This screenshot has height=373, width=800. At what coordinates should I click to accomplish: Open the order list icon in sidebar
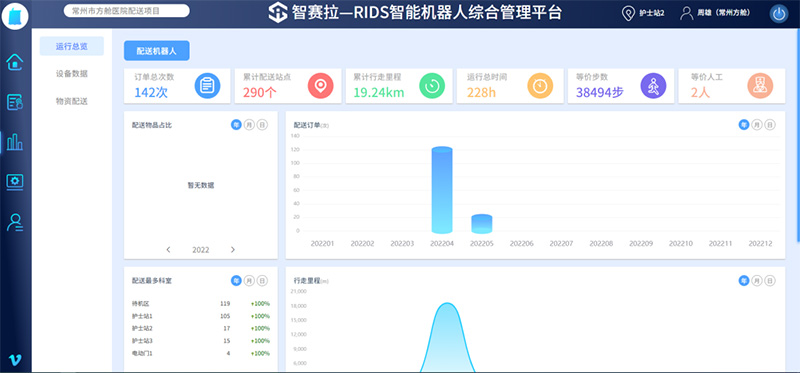15,102
